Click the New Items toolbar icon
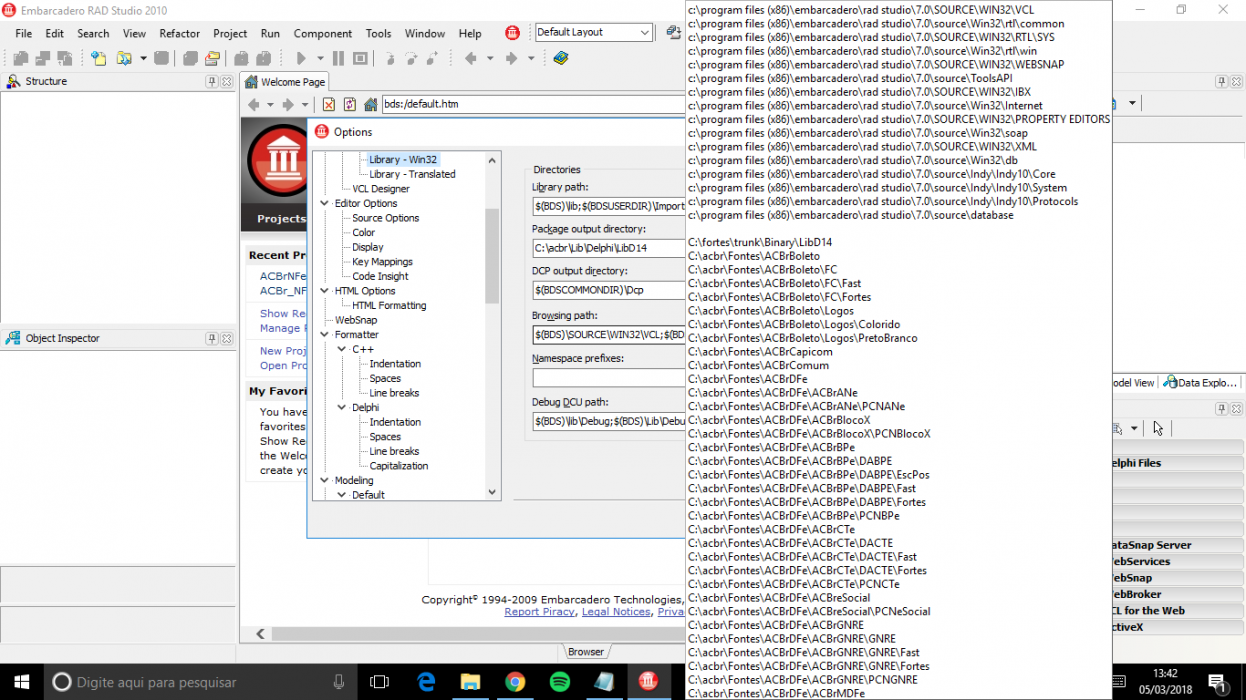The width and height of the screenshot is (1246, 700). click(98, 58)
